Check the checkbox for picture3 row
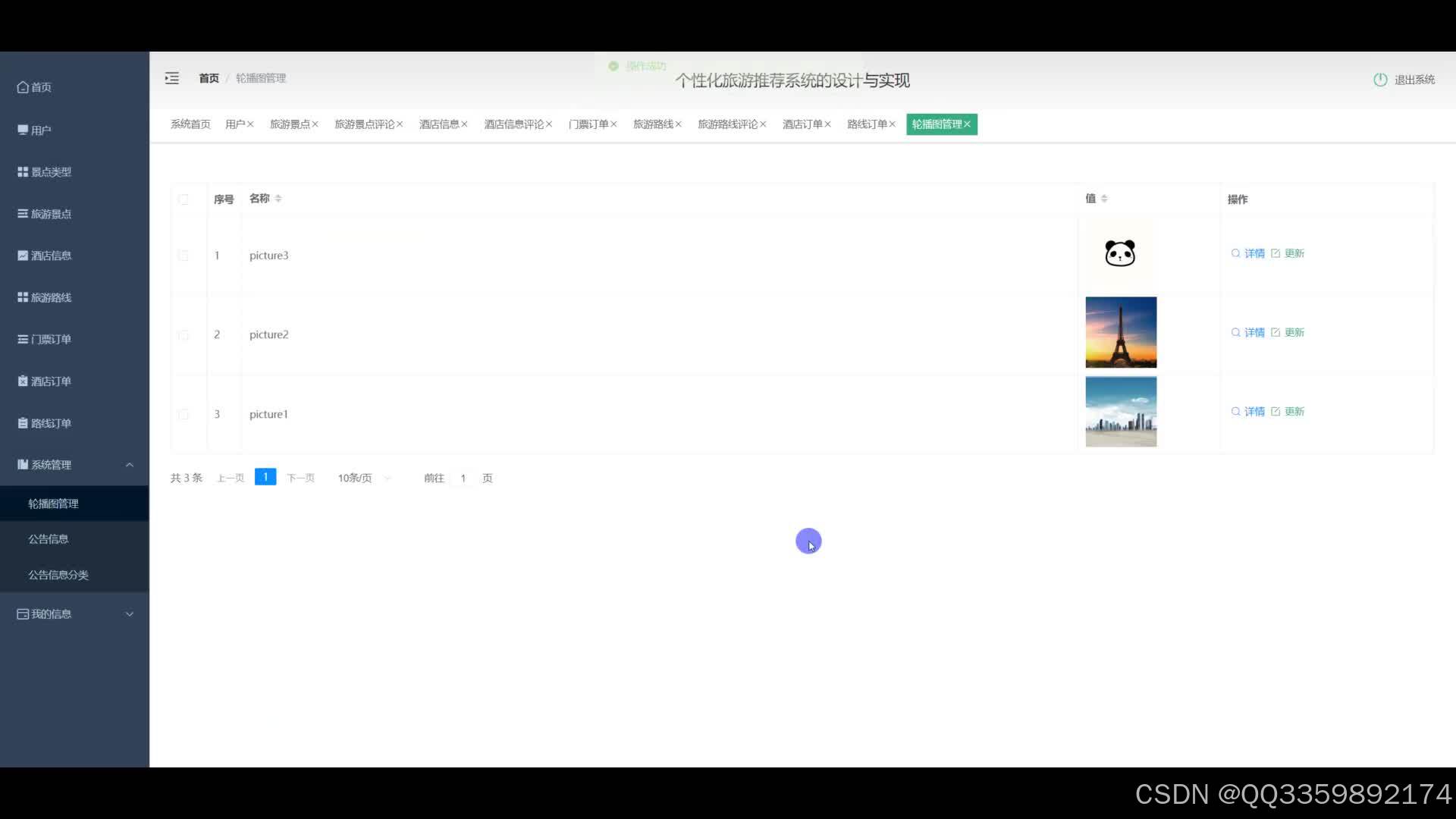The width and height of the screenshot is (1456, 819). (x=183, y=256)
